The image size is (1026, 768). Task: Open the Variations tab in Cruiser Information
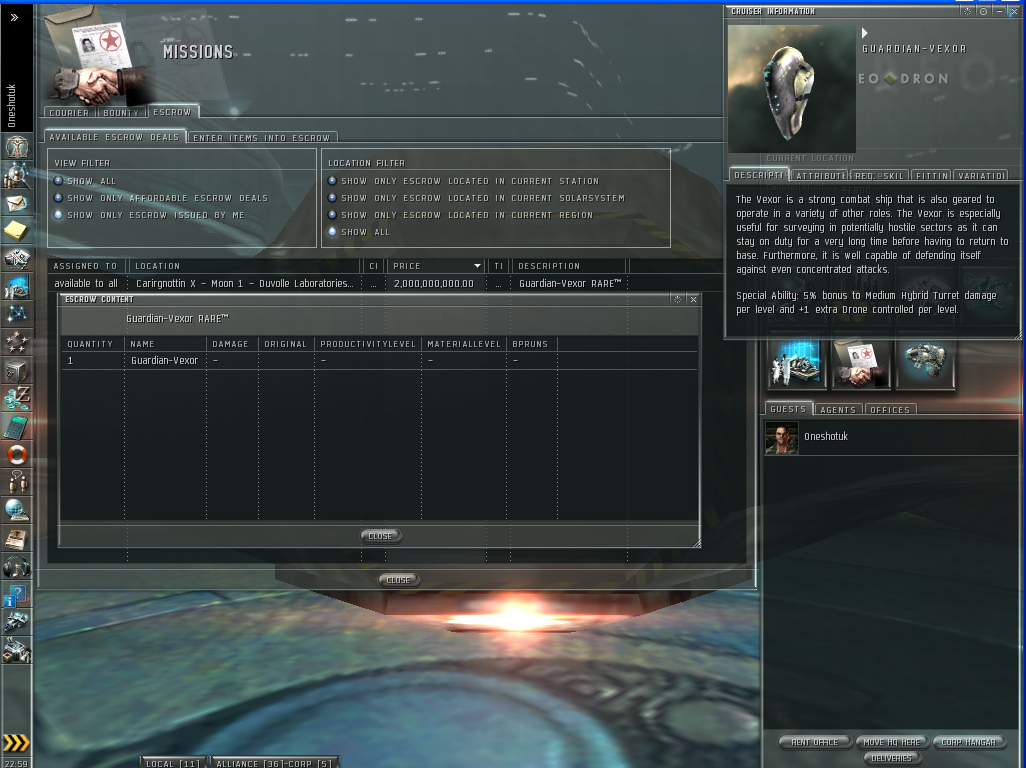click(981, 175)
